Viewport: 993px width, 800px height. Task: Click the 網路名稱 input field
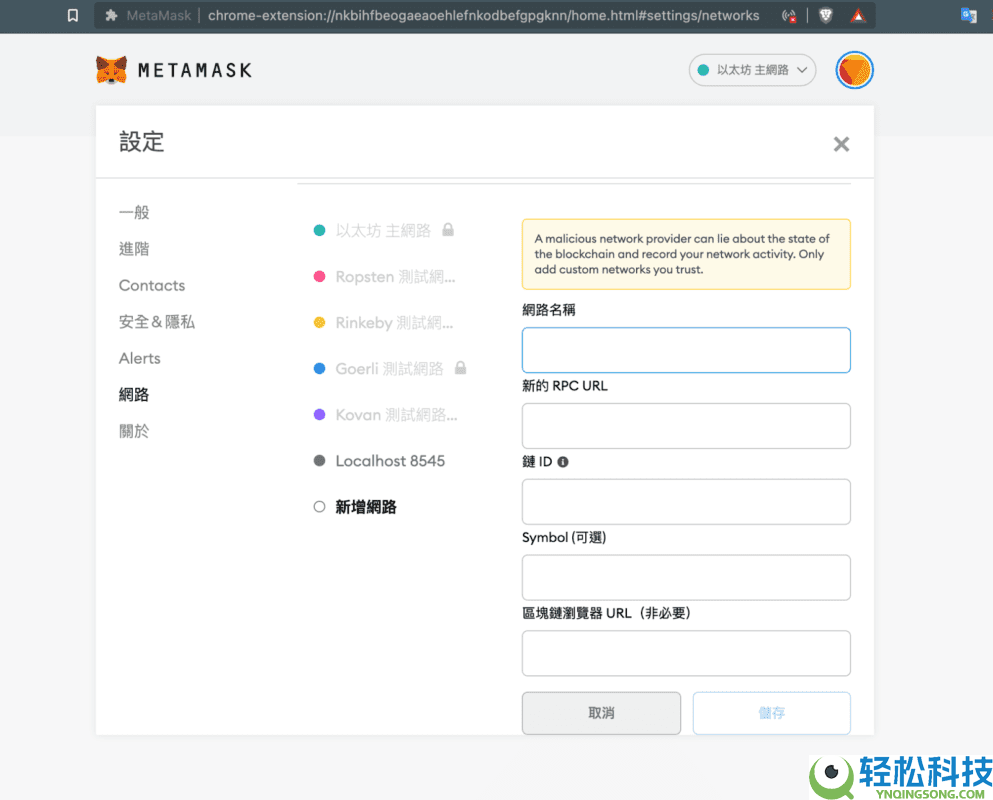coord(686,350)
